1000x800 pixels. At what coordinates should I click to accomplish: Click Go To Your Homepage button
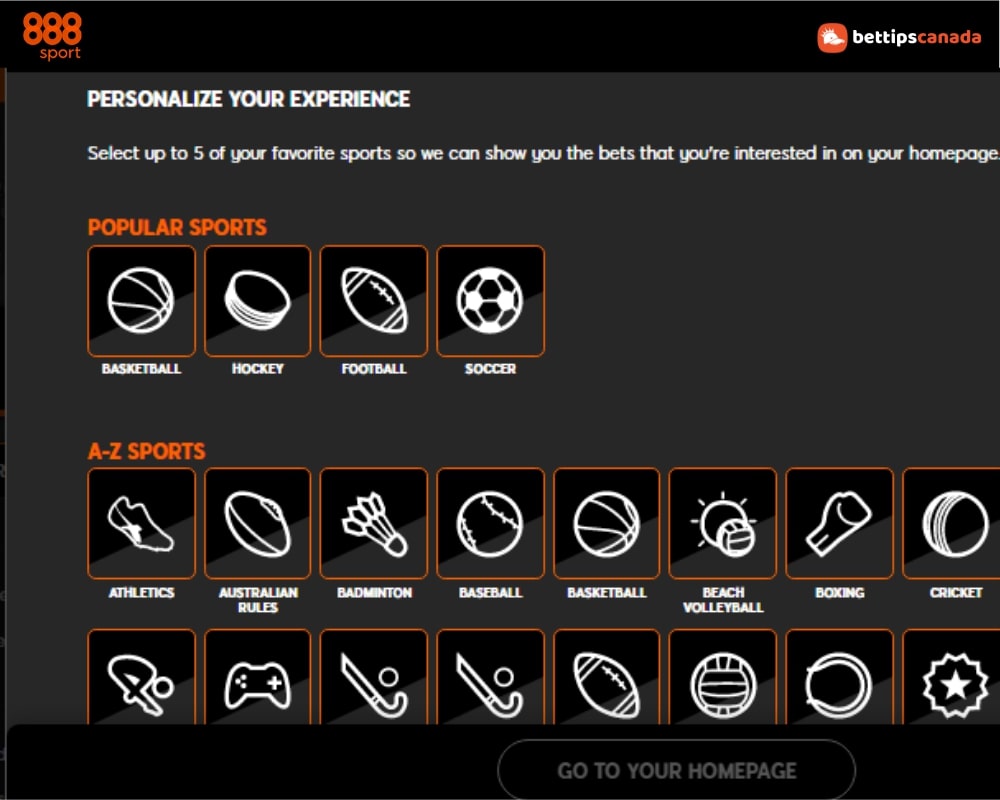coord(676,770)
